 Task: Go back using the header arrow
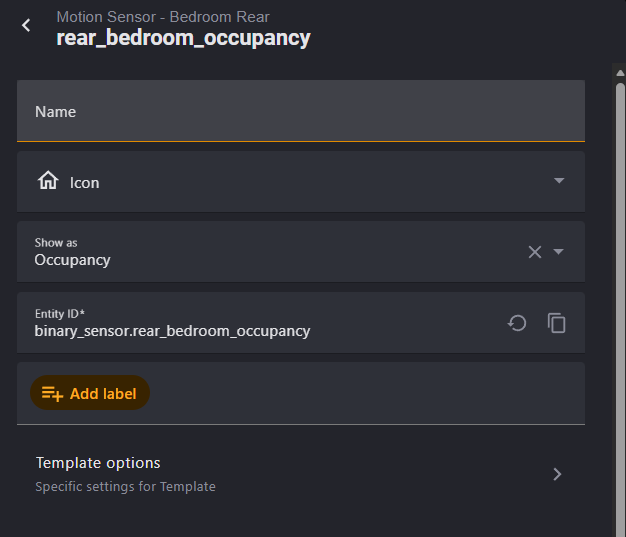(27, 26)
